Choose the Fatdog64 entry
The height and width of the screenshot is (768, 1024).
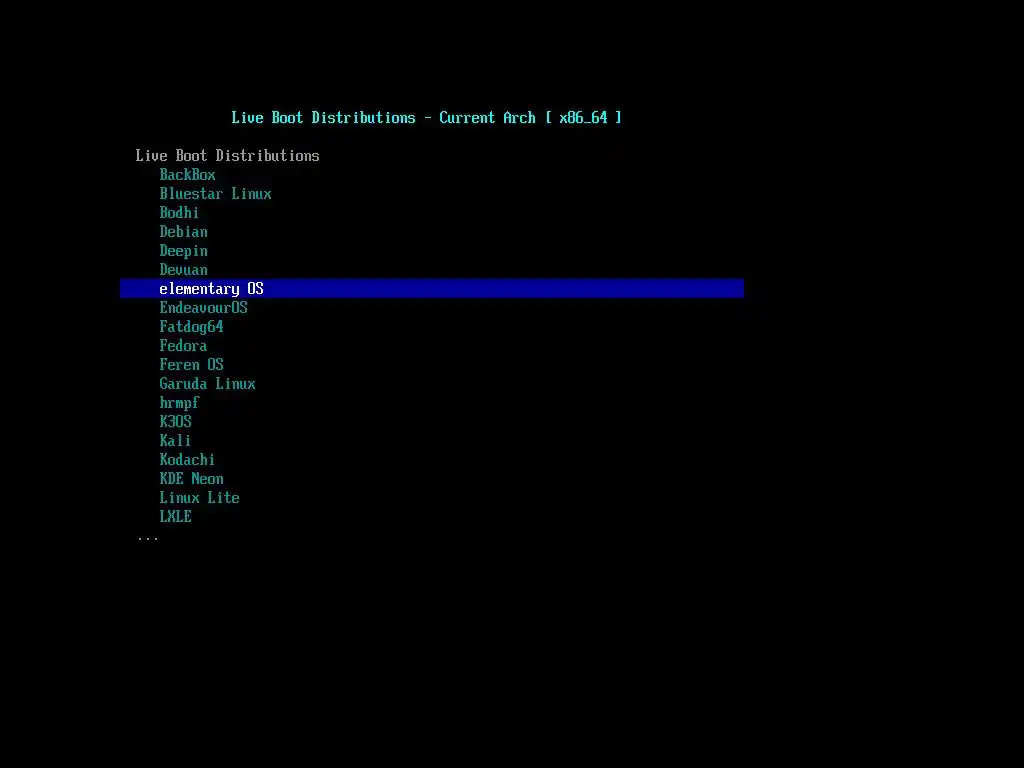coord(191,327)
